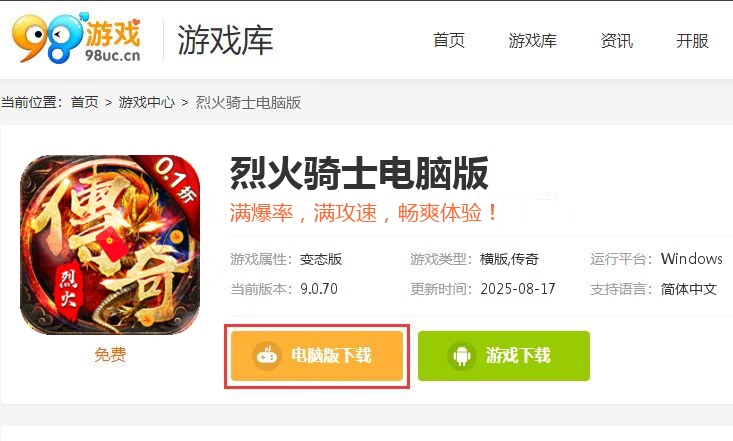
Task: Click the 烈火骑士电脑版 game title heading
Action: coord(359,173)
